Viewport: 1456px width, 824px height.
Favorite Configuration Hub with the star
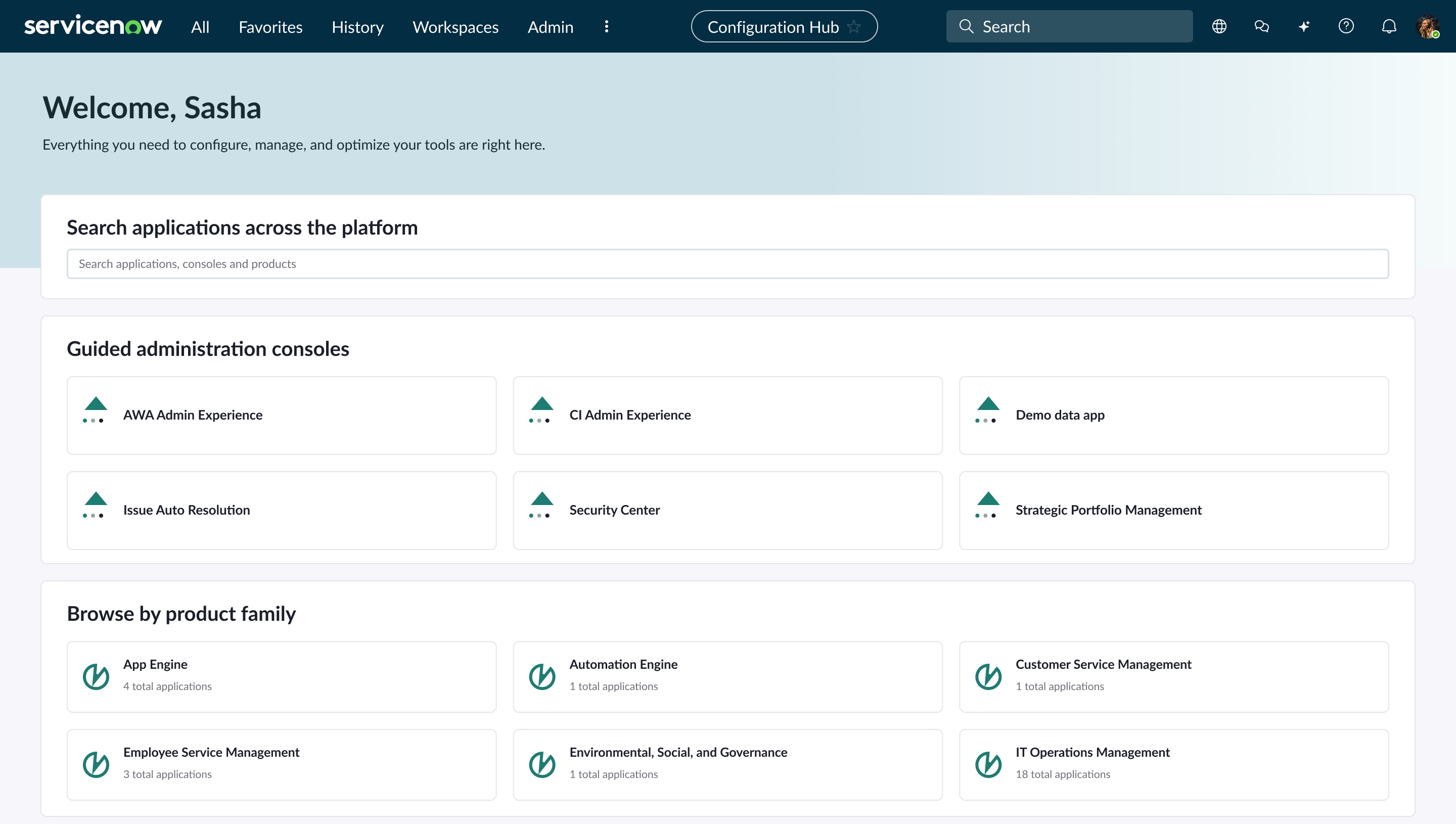pyautogui.click(x=854, y=26)
